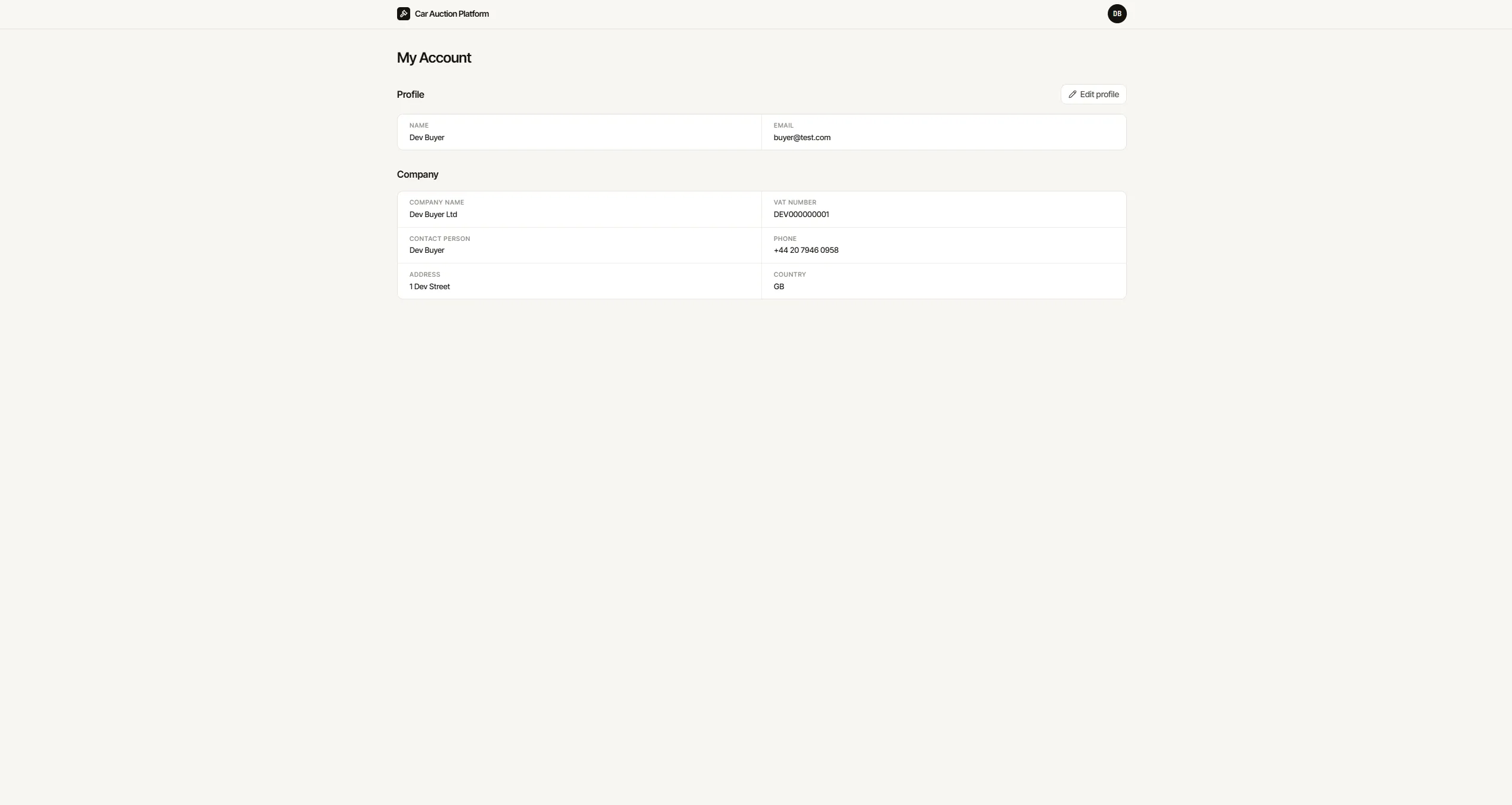Click the gavel logo icon

coord(404,14)
